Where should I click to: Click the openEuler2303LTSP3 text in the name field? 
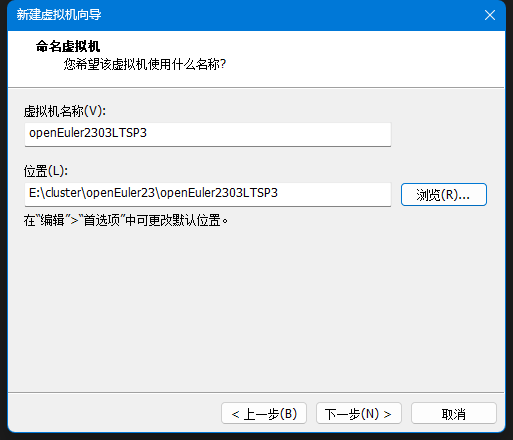click(88, 133)
